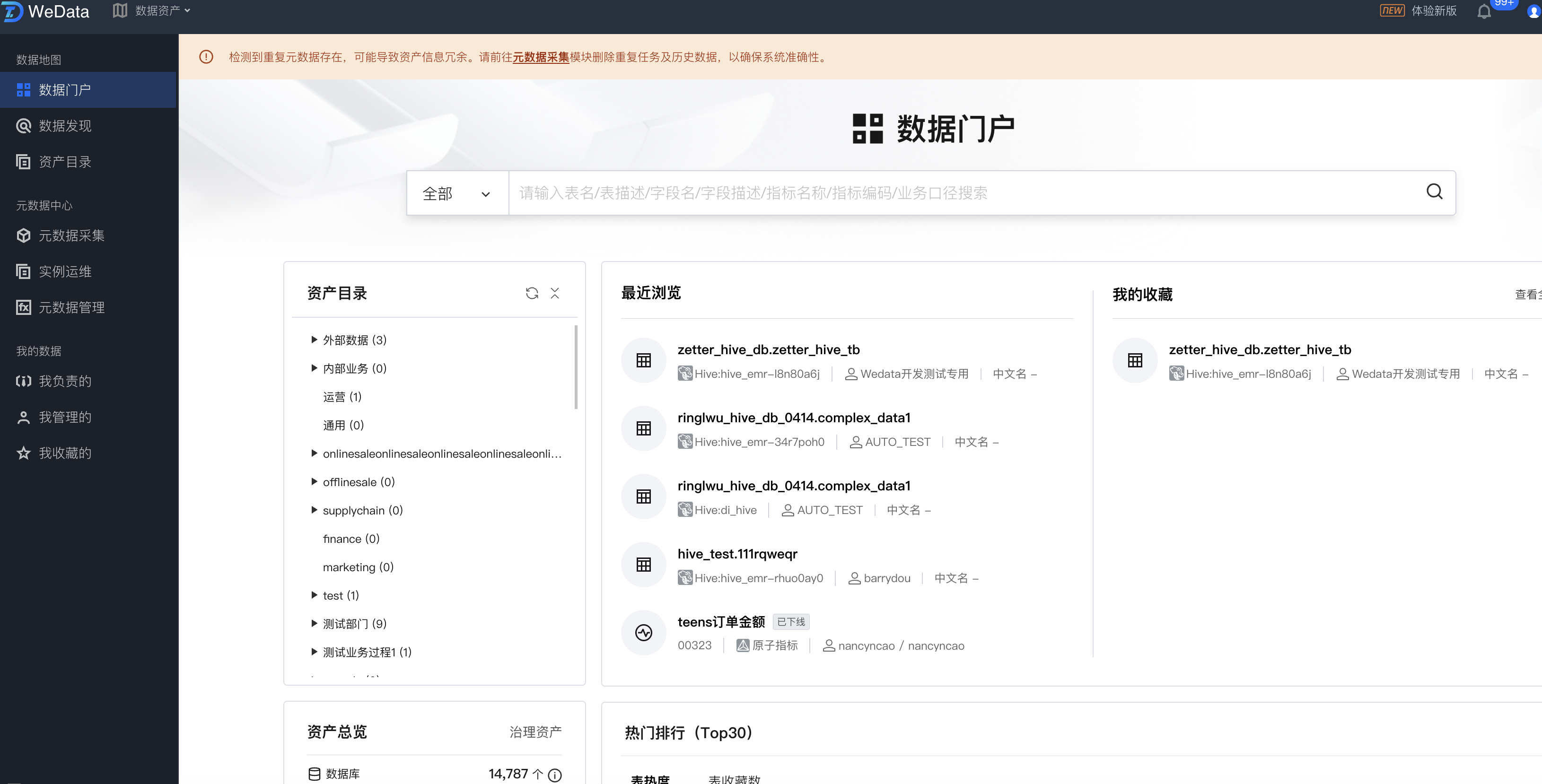Expand the offlinesale (0) node
Viewport: 1542px width, 784px height.
314,481
